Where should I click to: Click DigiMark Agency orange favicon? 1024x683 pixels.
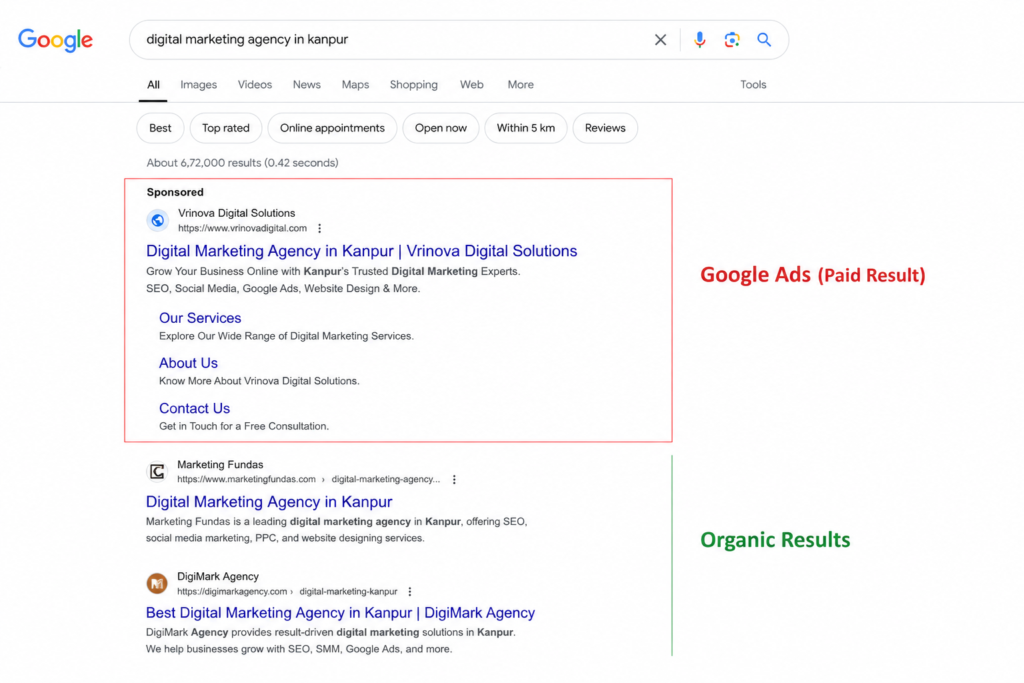pos(157,583)
